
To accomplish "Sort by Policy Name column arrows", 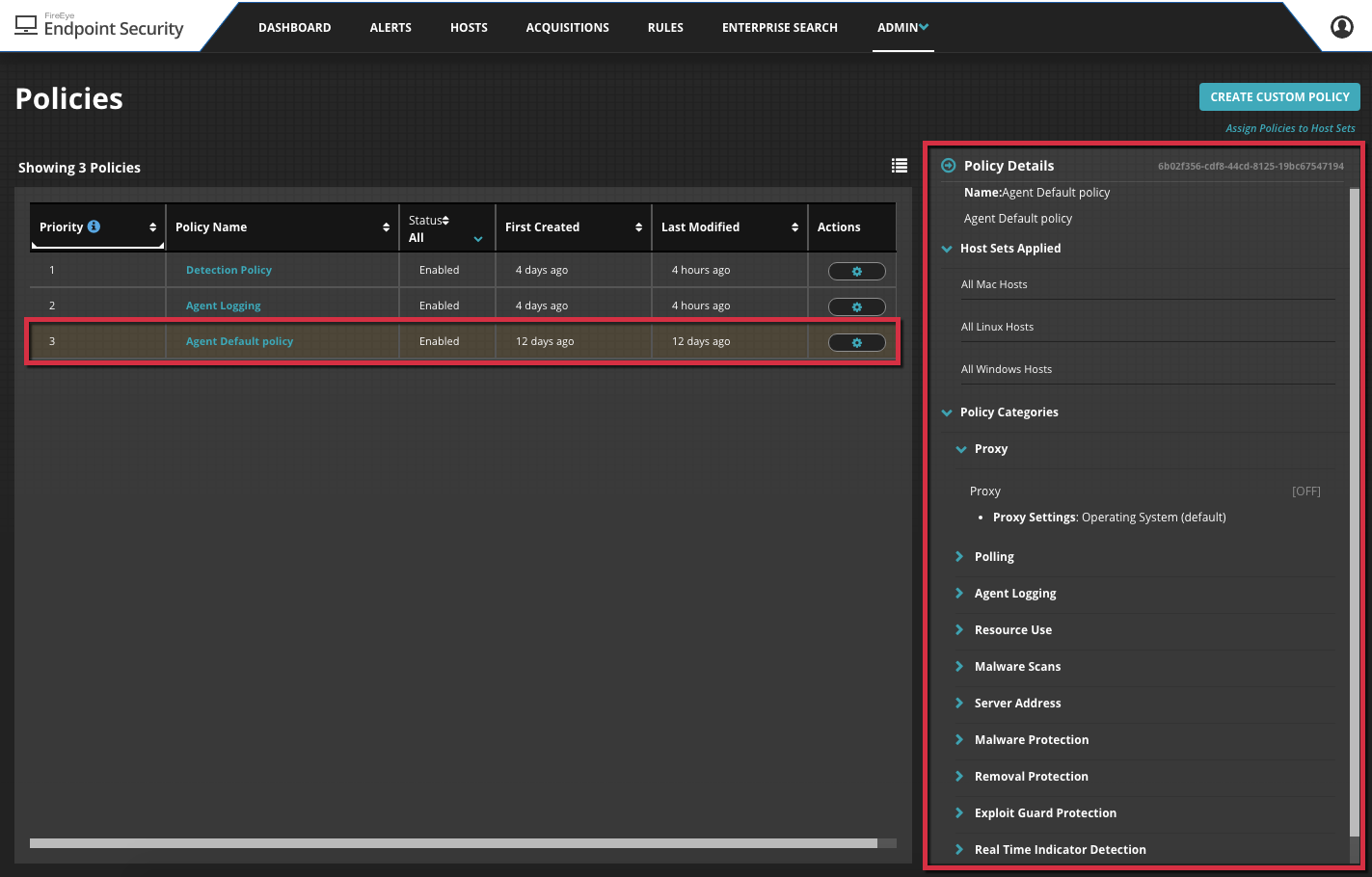I will point(386,227).
